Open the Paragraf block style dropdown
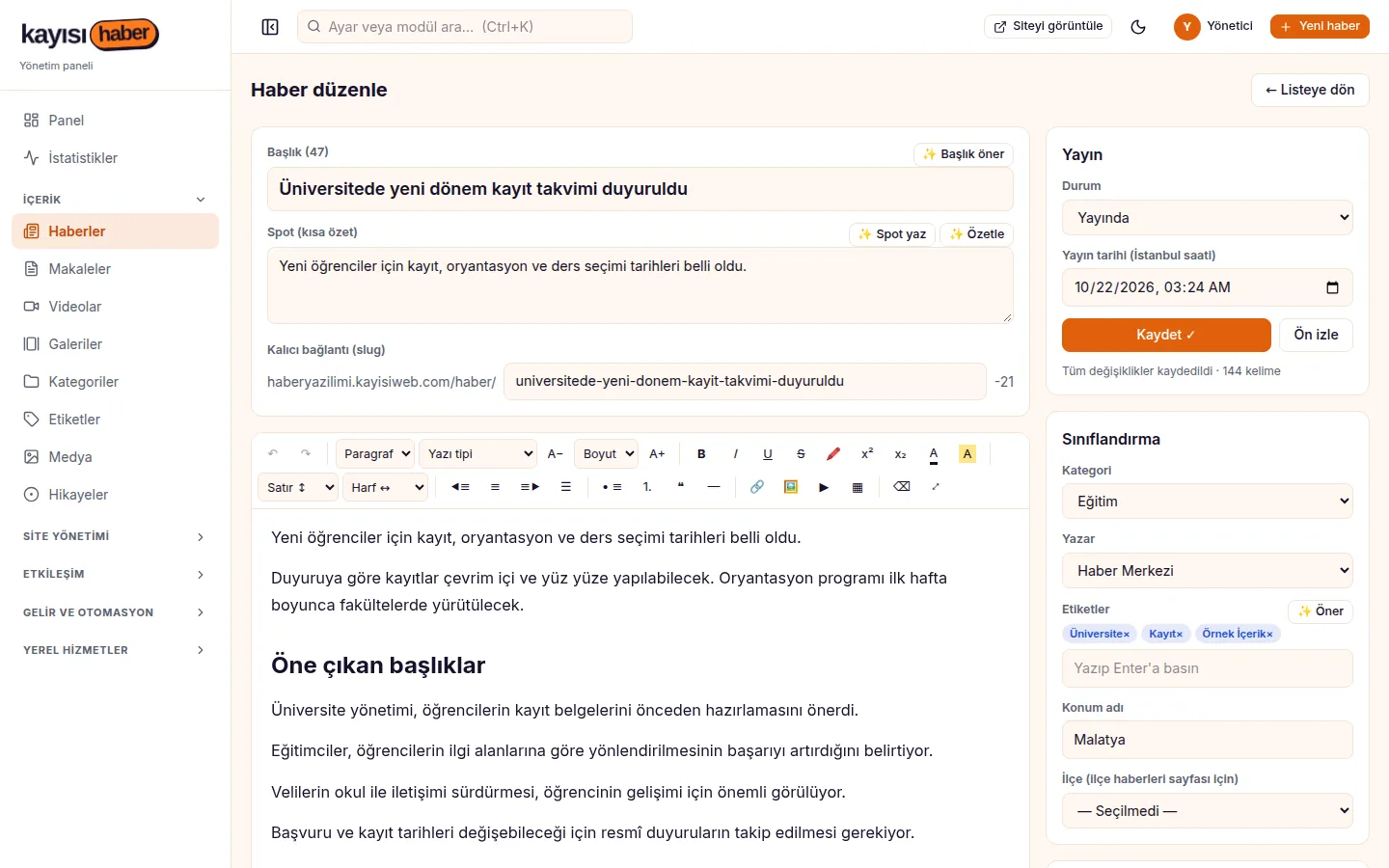Screen dimensions: 1389x868 pos(375,454)
